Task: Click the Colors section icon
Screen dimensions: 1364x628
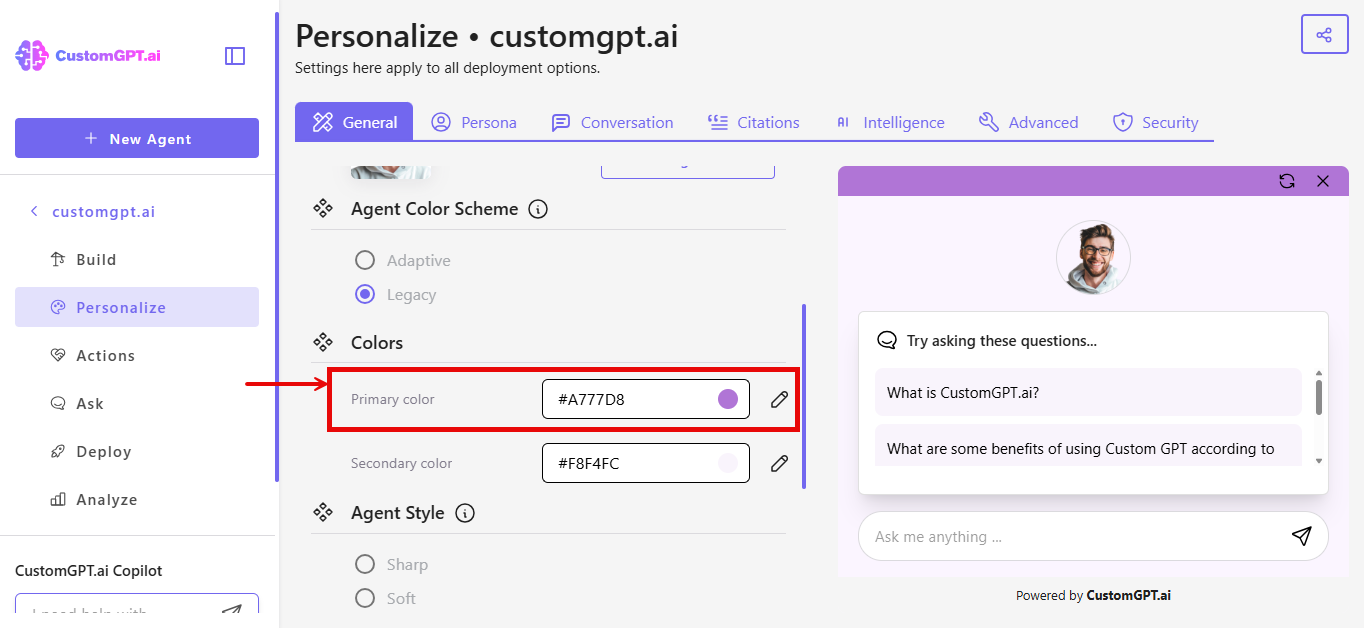Action: [x=323, y=342]
